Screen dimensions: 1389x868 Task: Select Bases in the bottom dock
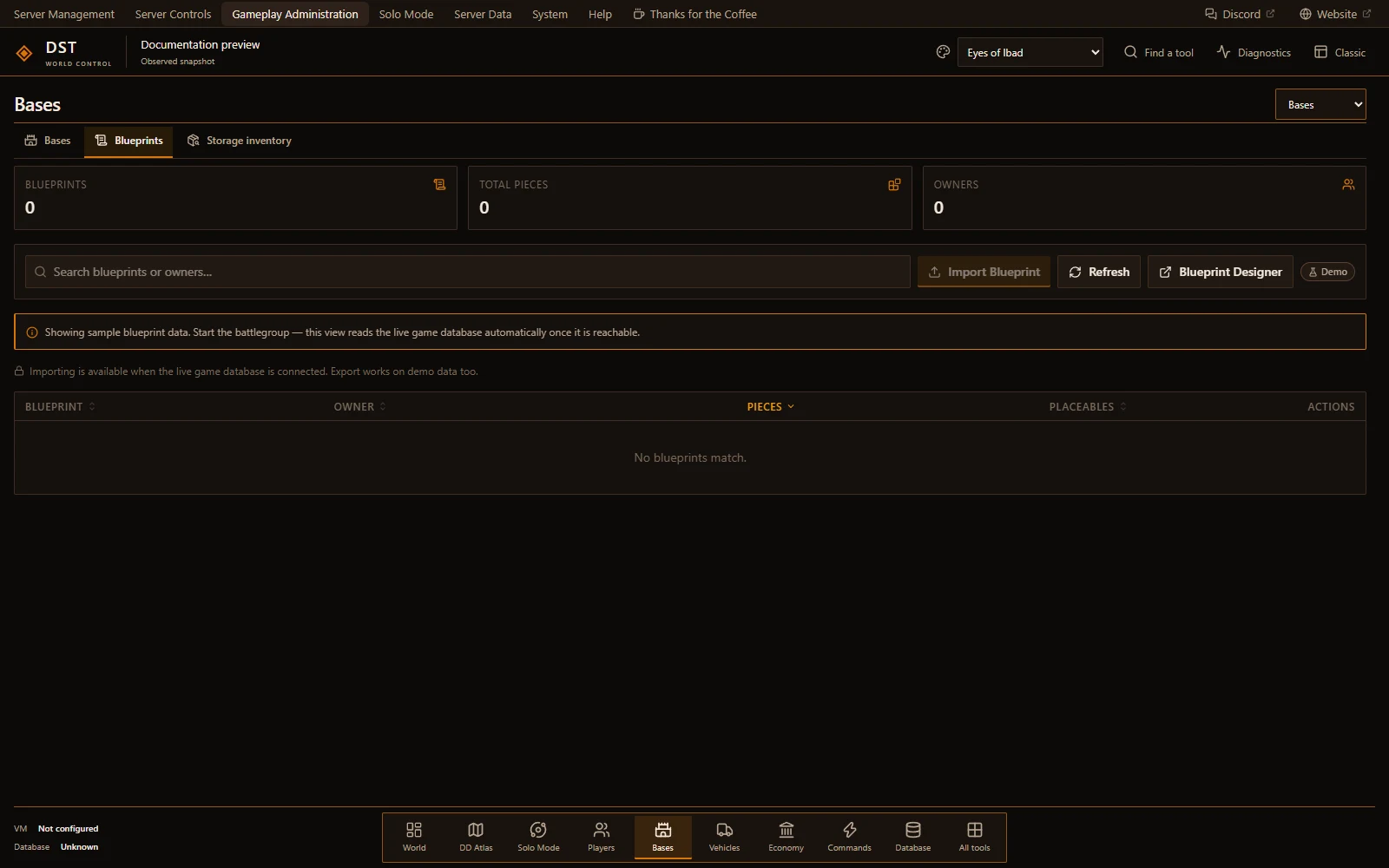[x=662, y=837]
